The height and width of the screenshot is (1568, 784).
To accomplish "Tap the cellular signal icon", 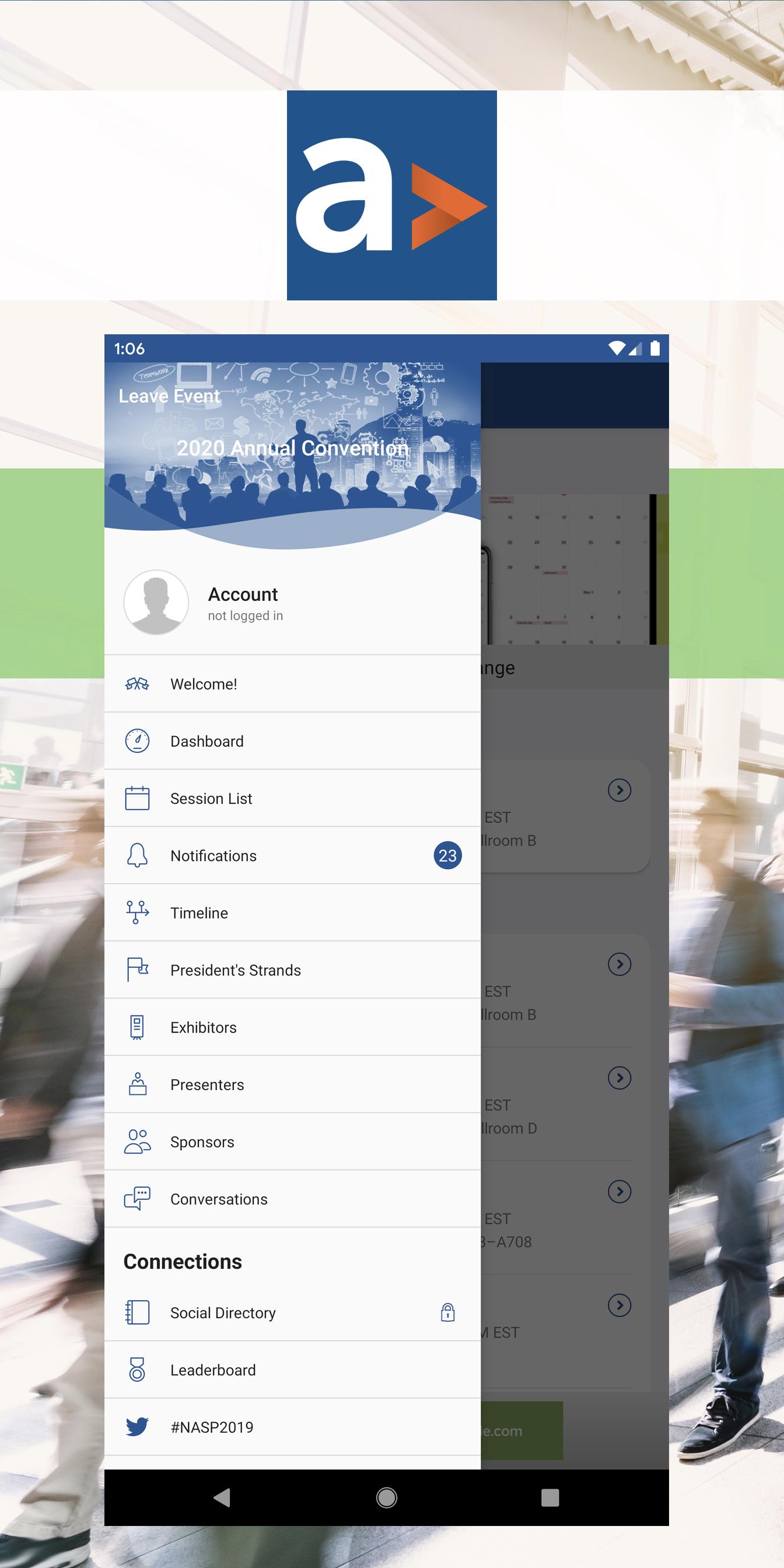I will click(x=635, y=348).
